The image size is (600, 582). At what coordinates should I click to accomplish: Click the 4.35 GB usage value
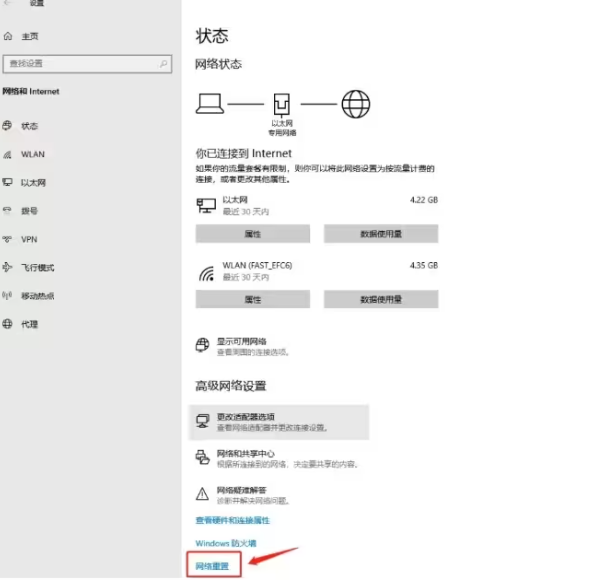(424, 265)
